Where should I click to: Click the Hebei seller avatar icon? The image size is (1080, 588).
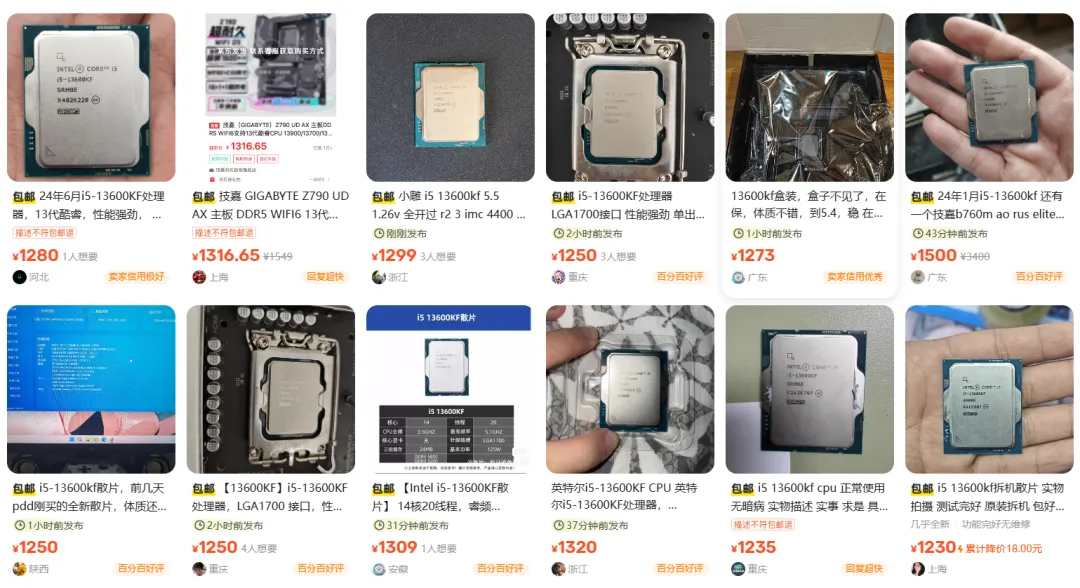(x=19, y=277)
